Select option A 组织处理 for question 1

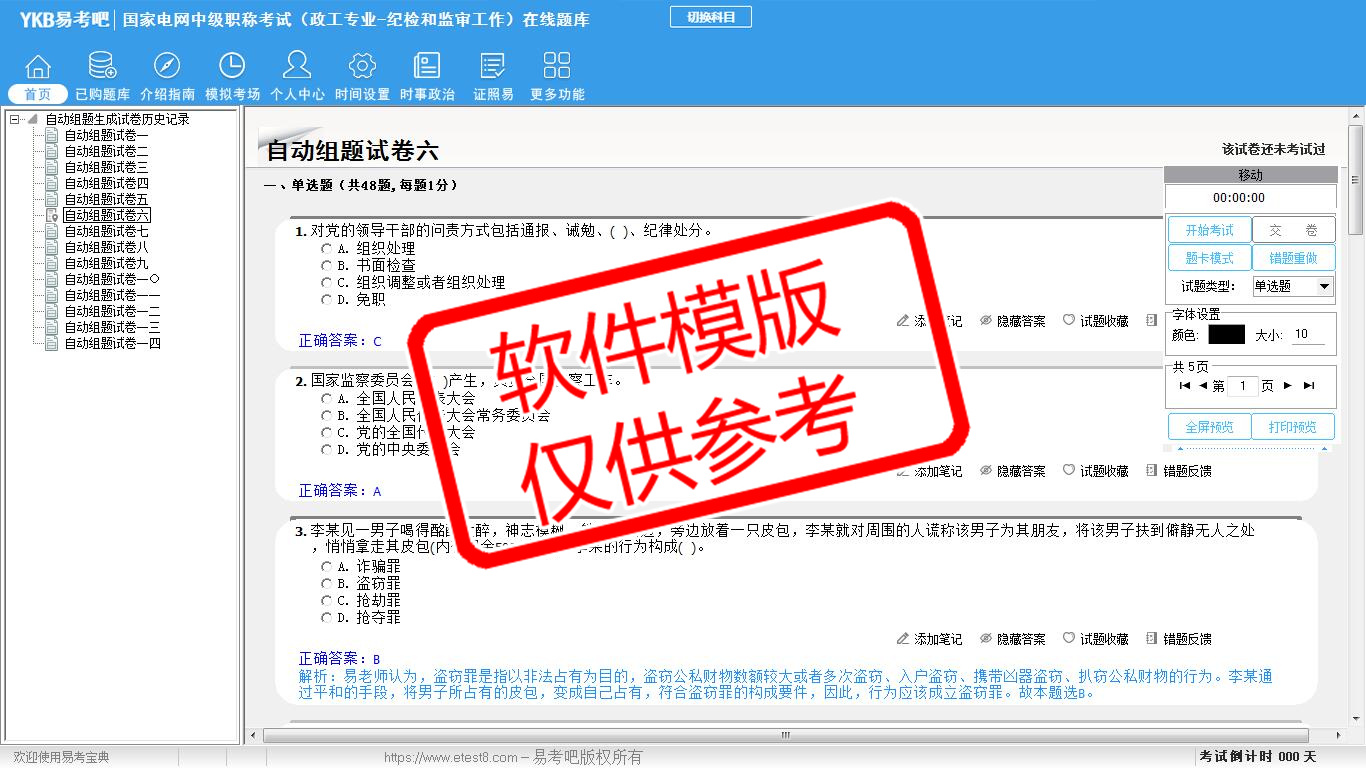326,248
